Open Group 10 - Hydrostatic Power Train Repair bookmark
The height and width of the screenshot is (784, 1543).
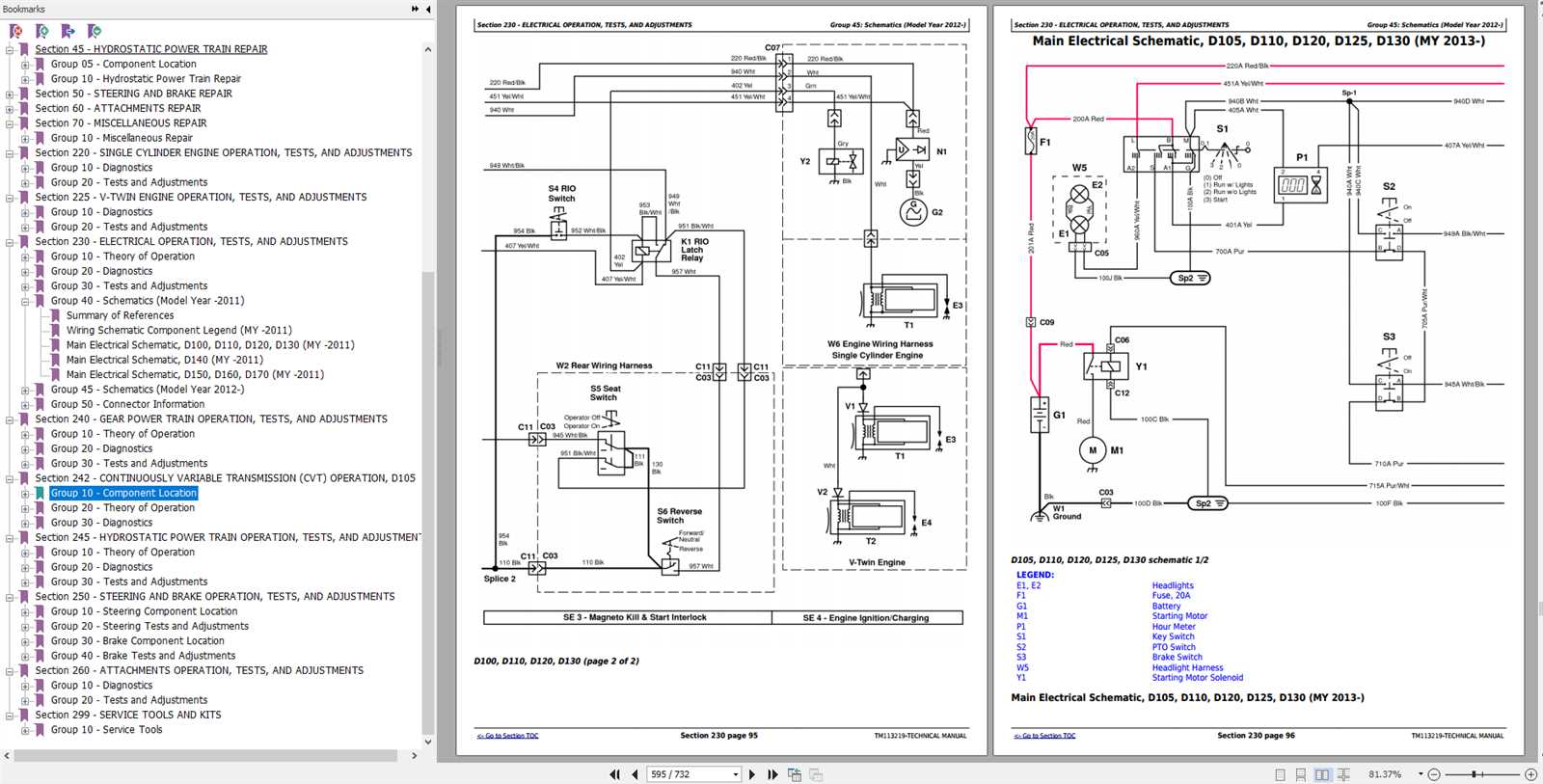click(146, 78)
